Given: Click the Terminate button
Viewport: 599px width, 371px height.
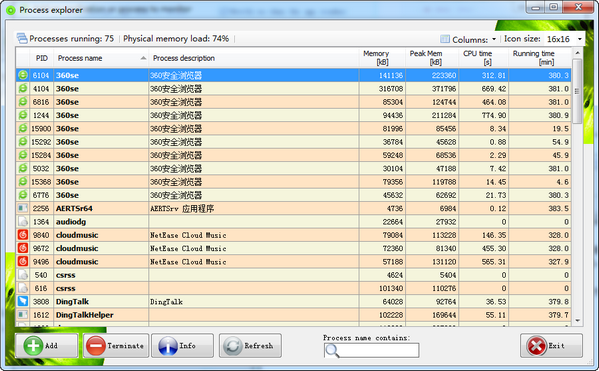Looking at the screenshot, I should 116,345.
